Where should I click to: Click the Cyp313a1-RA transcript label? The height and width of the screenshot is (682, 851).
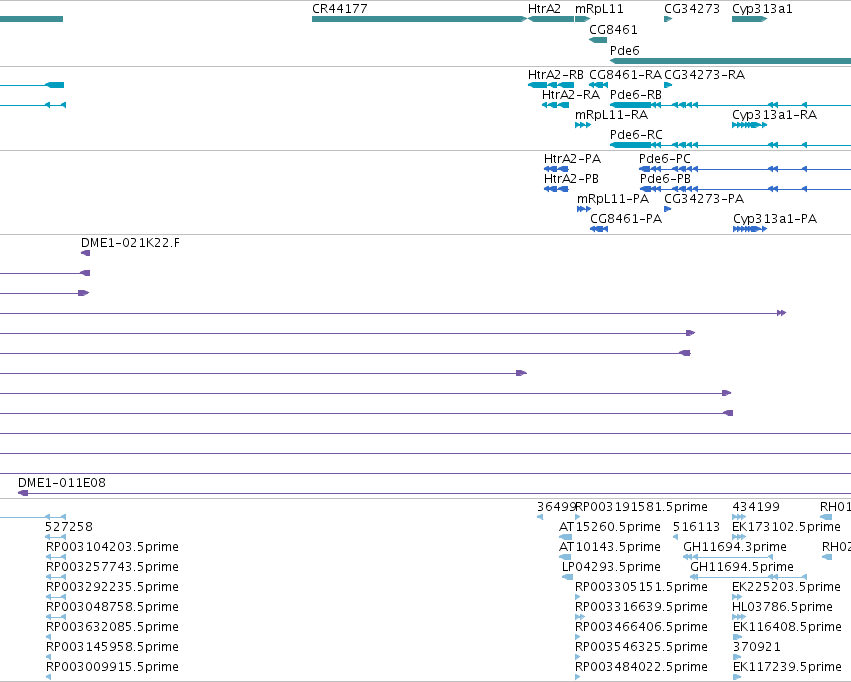click(774, 114)
